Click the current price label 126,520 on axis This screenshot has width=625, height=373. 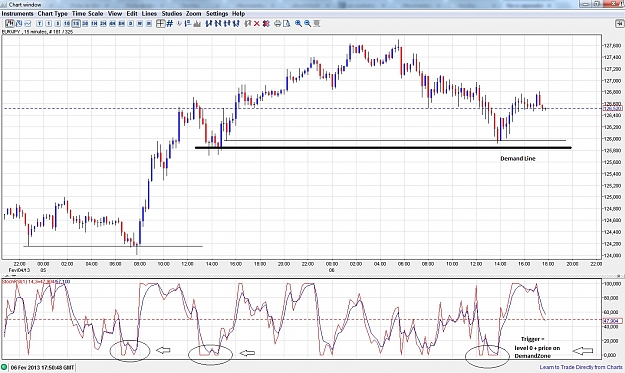coord(613,108)
